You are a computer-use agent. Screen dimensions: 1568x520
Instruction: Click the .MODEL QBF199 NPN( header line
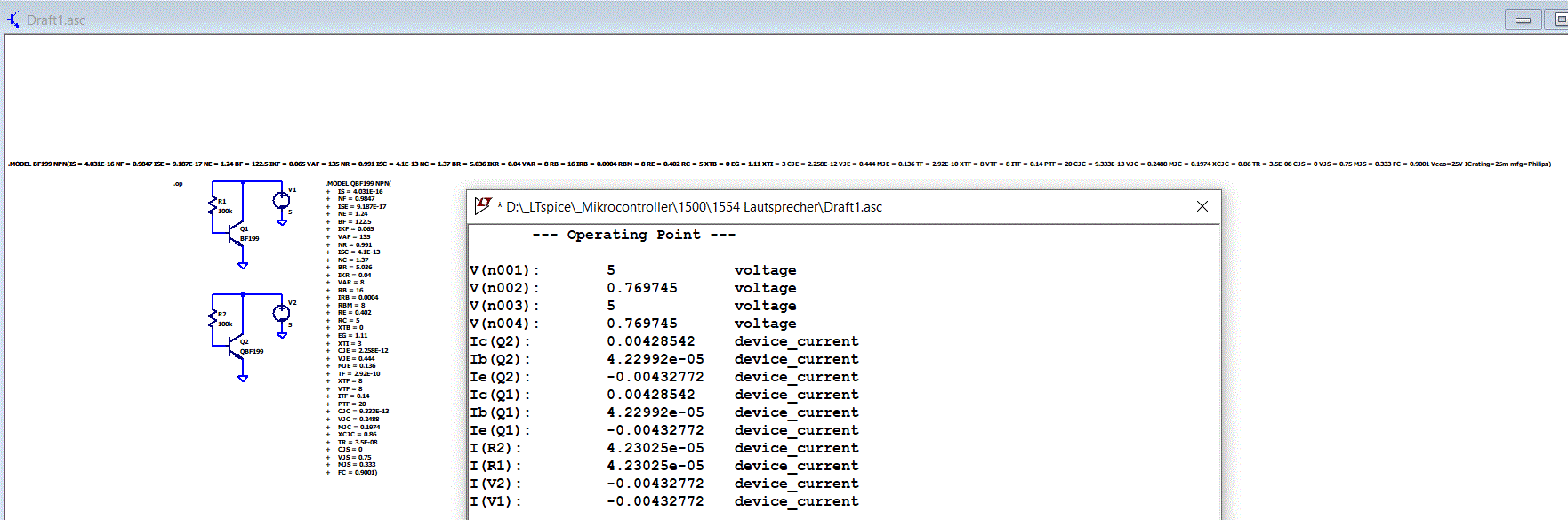(x=358, y=184)
